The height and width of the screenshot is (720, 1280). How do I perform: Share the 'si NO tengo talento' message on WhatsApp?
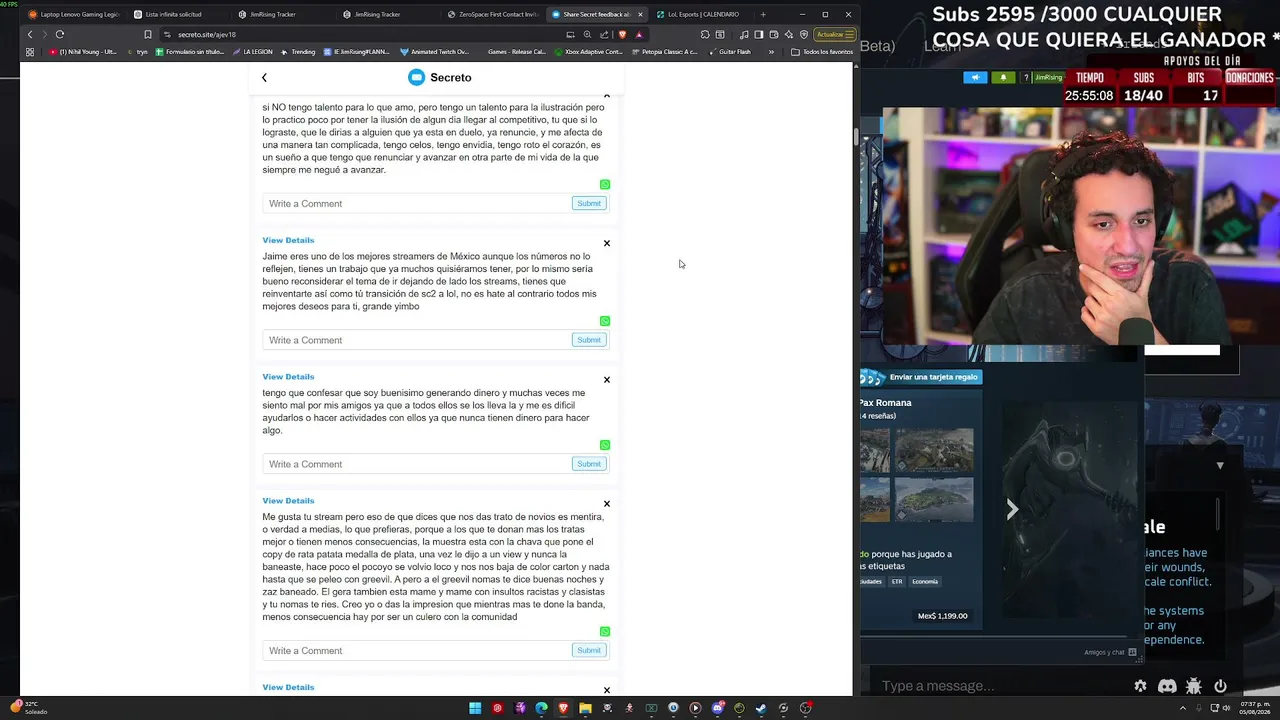(x=605, y=185)
